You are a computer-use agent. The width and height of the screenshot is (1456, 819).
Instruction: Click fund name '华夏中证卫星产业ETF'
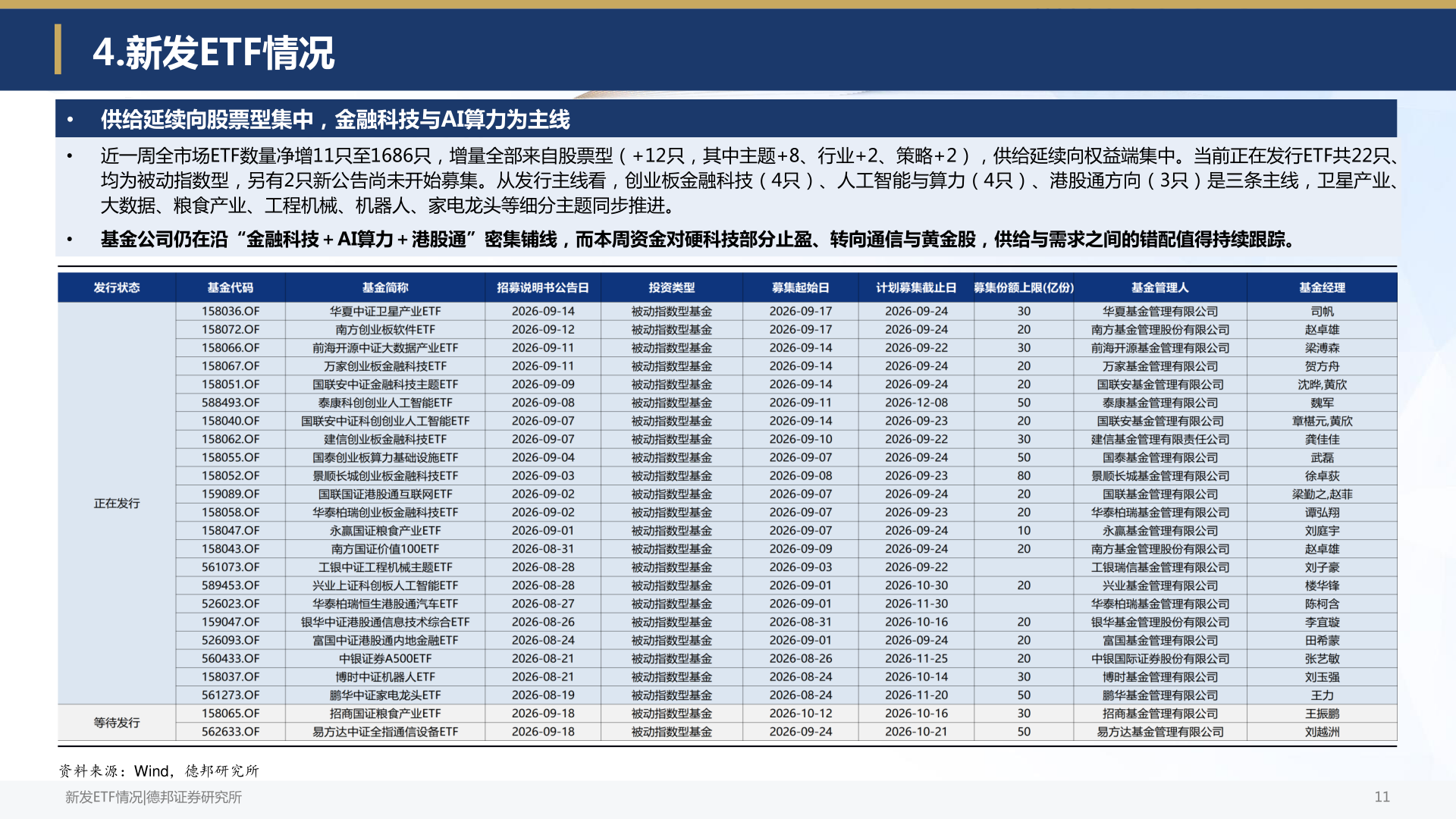click(385, 311)
